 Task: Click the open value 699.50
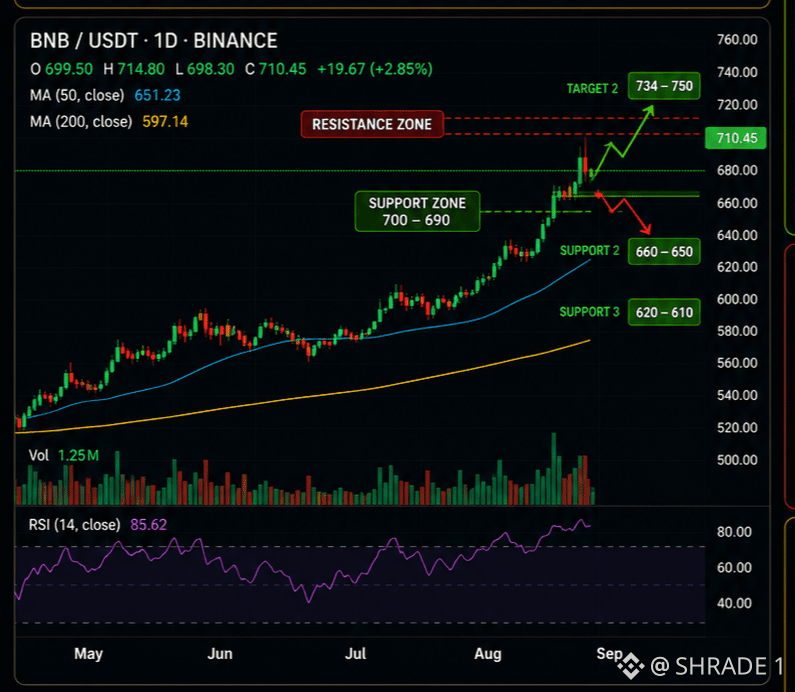pos(69,69)
